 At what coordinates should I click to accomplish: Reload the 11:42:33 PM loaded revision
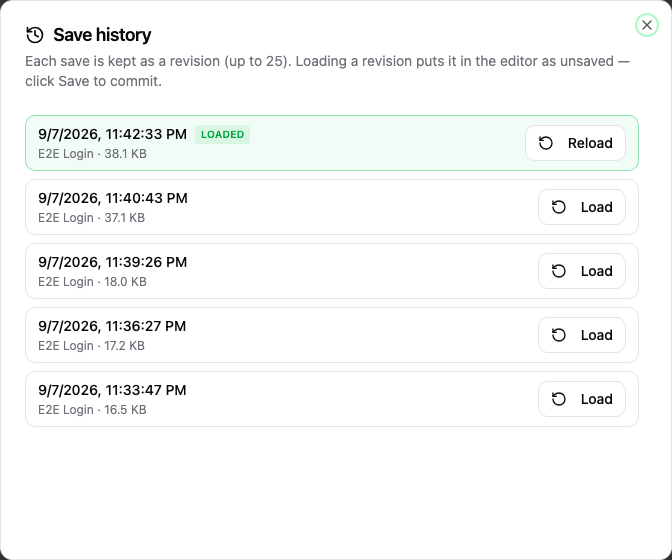tap(575, 143)
